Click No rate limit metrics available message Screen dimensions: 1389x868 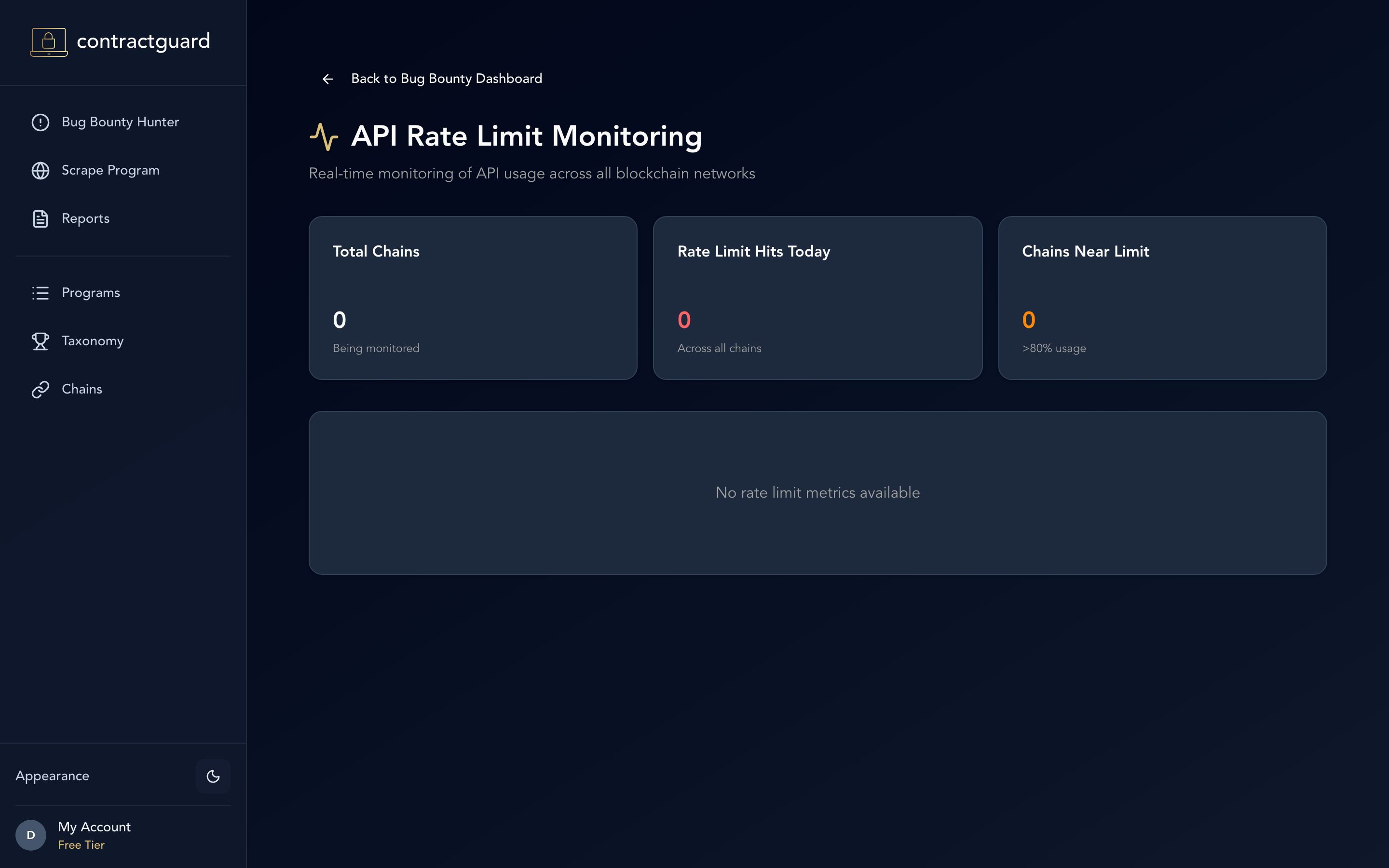[x=817, y=492]
